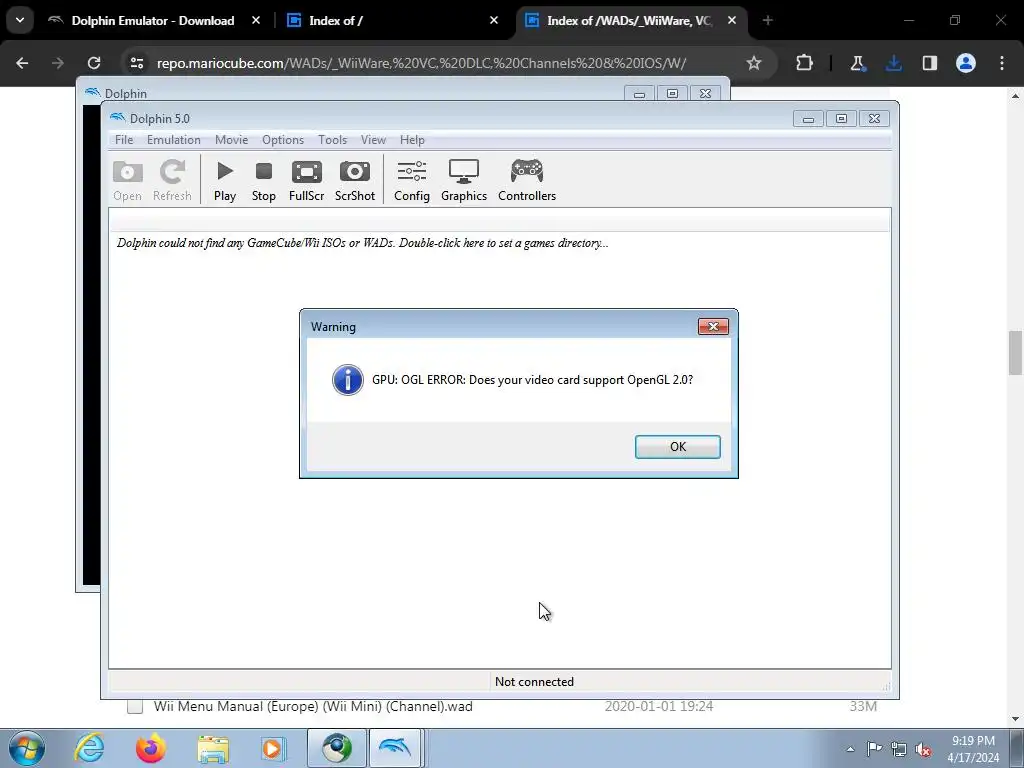Image resolution: width=1024 pixels, height=768 pixels.
Task: Open the browser extensions puzzle icon
Action: [x=805, y=63]
